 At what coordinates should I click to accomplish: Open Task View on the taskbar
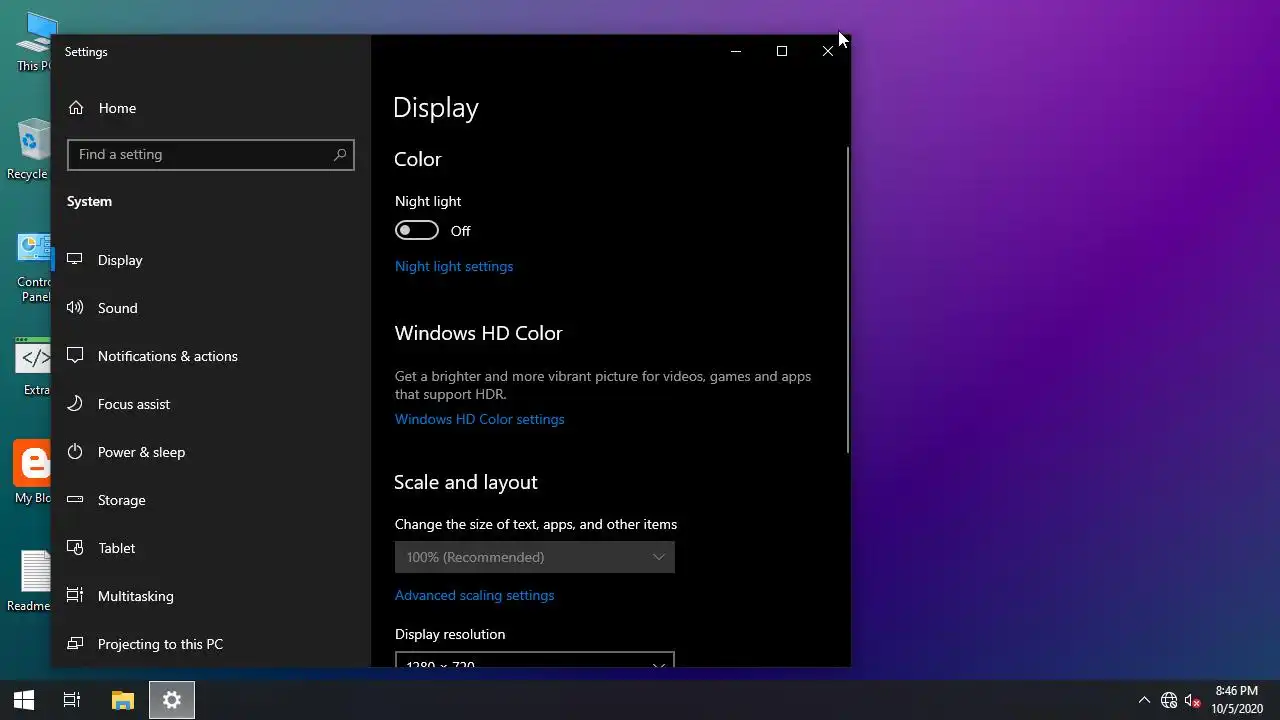click(x=72, y=700)
